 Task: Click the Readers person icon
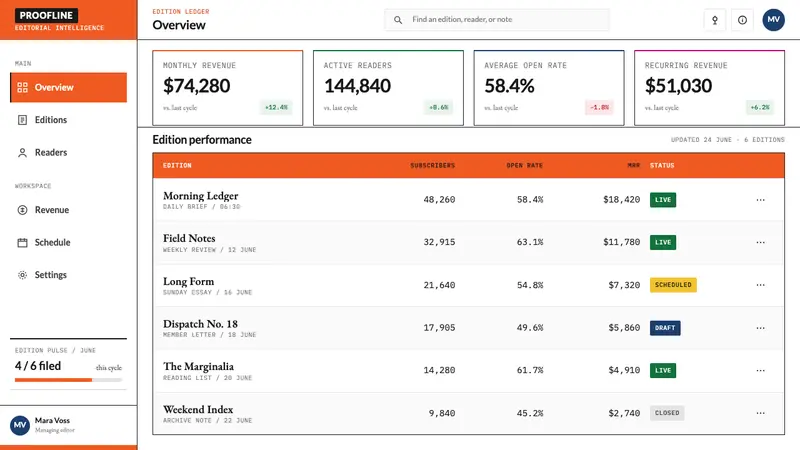coord(22,153)
